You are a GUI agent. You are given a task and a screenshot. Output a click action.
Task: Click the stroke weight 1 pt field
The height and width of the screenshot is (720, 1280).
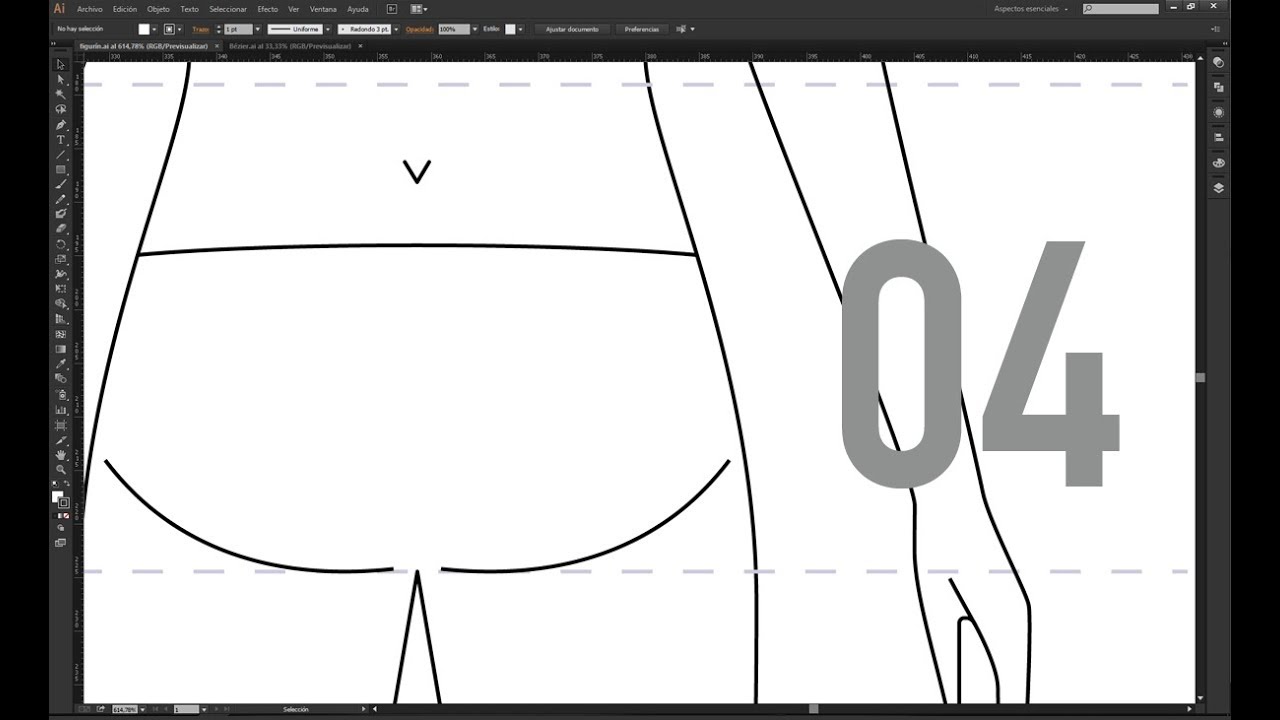point(238,29)
